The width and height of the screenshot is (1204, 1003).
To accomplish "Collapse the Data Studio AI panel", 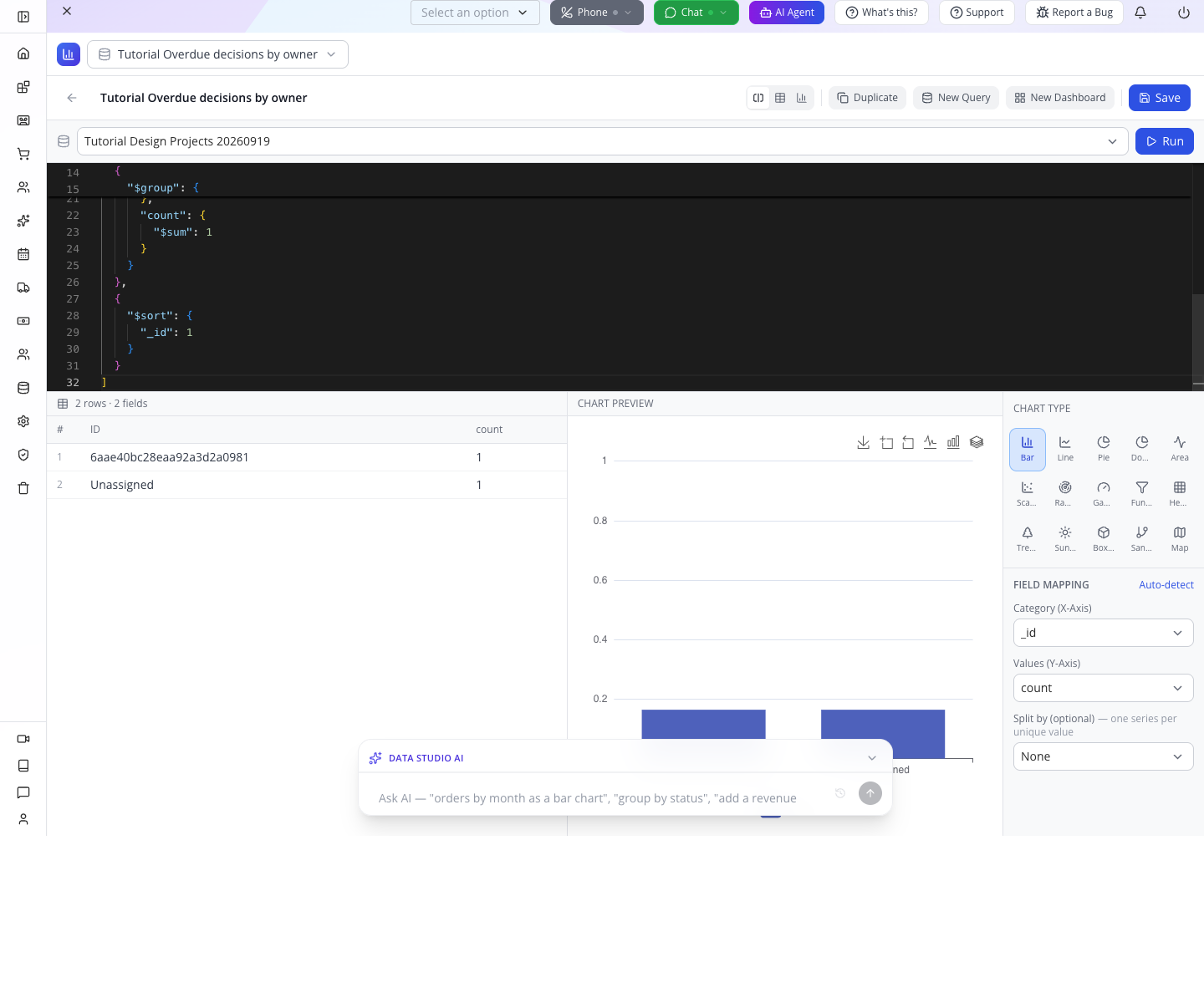I will pyautogui.click(x=872, y=758).
